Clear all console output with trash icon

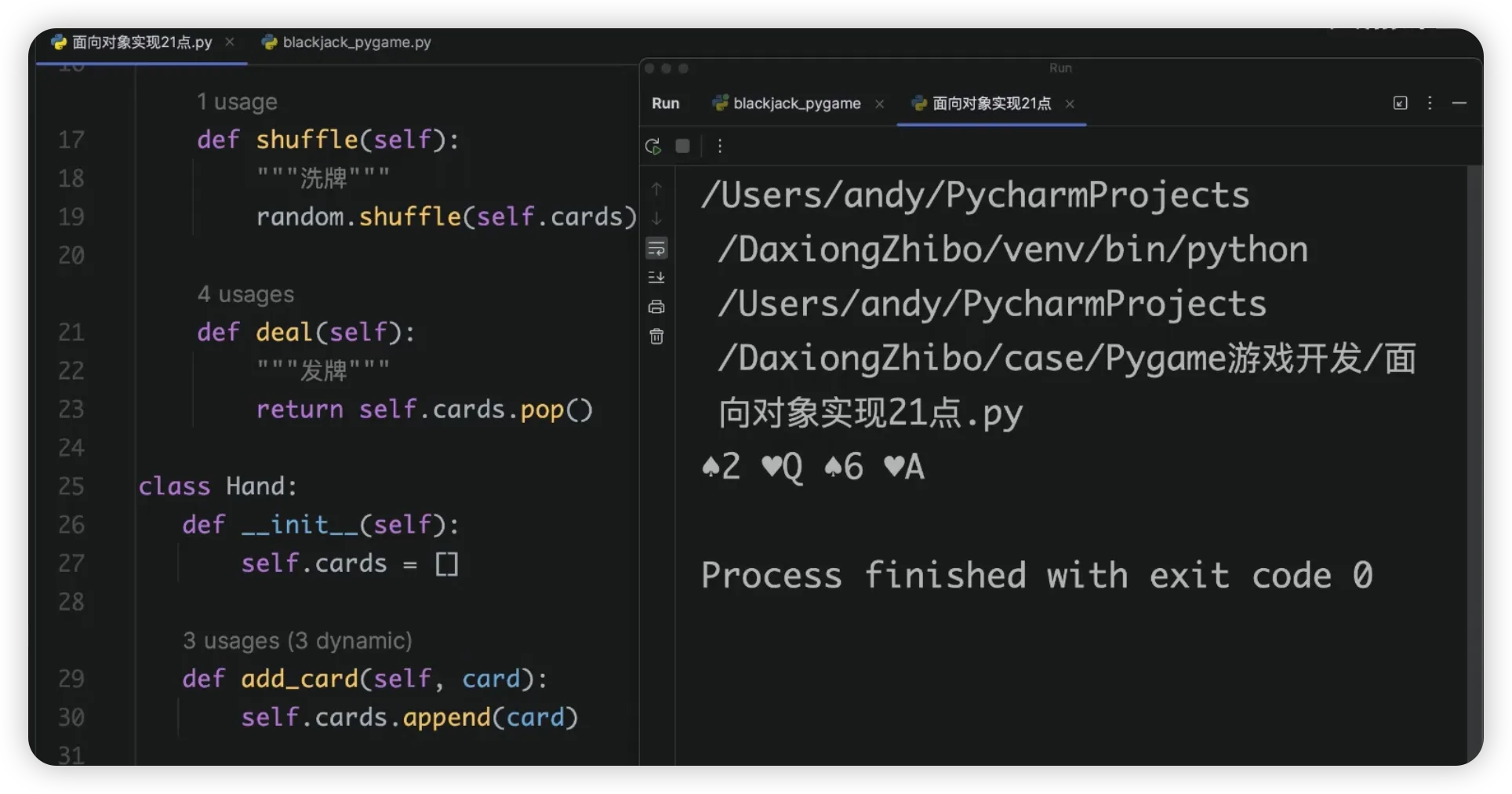[x=656, y=337]
